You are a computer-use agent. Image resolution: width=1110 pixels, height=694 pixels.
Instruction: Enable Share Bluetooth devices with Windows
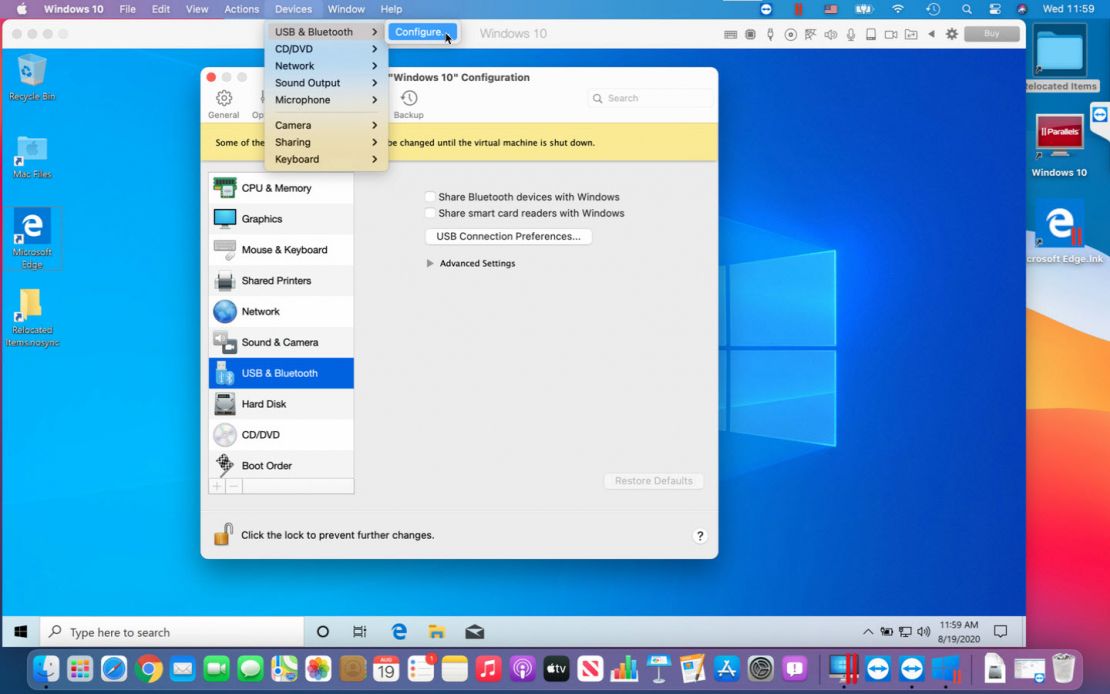click(430, 196)
